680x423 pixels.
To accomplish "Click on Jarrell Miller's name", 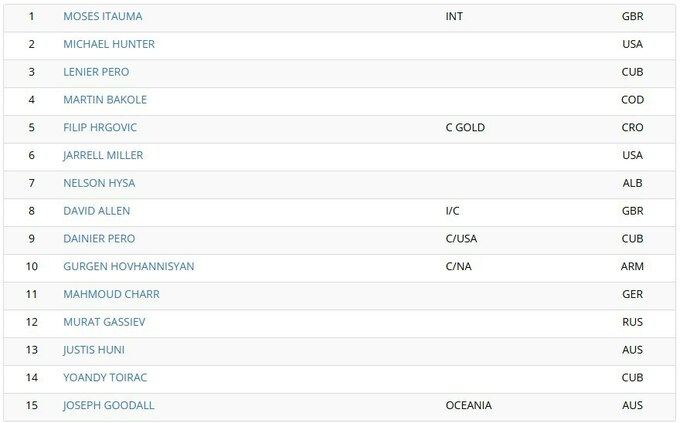I will click(x=103, y=155).
